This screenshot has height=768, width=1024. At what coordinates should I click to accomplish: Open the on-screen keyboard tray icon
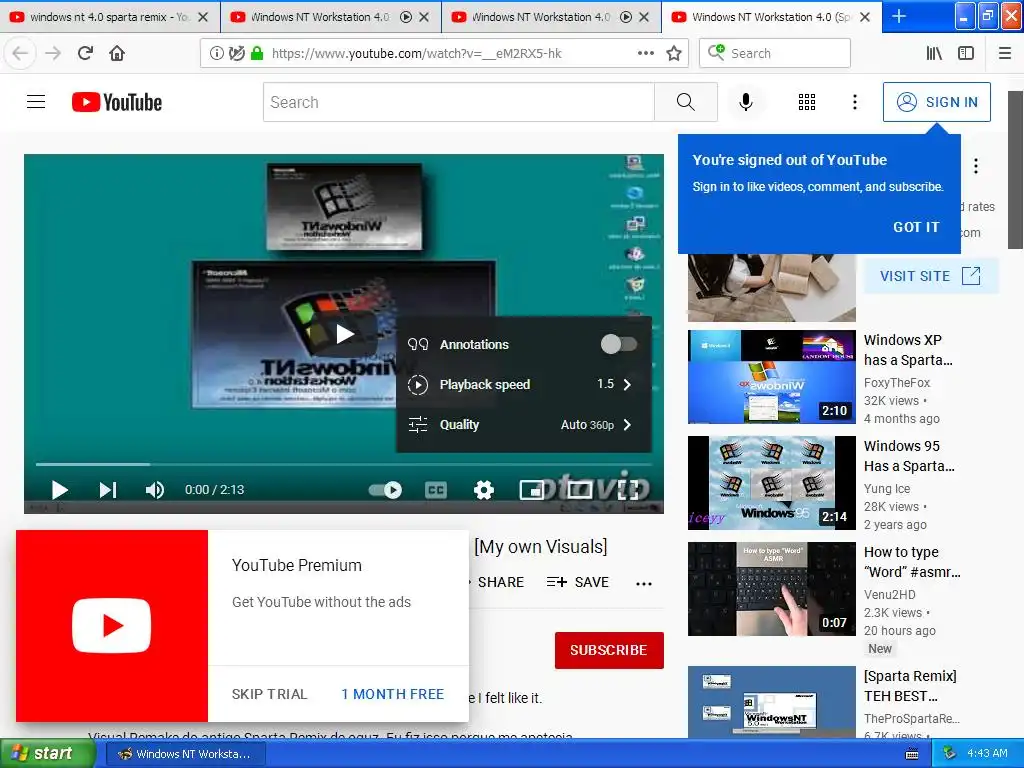[x=912, y=754]
